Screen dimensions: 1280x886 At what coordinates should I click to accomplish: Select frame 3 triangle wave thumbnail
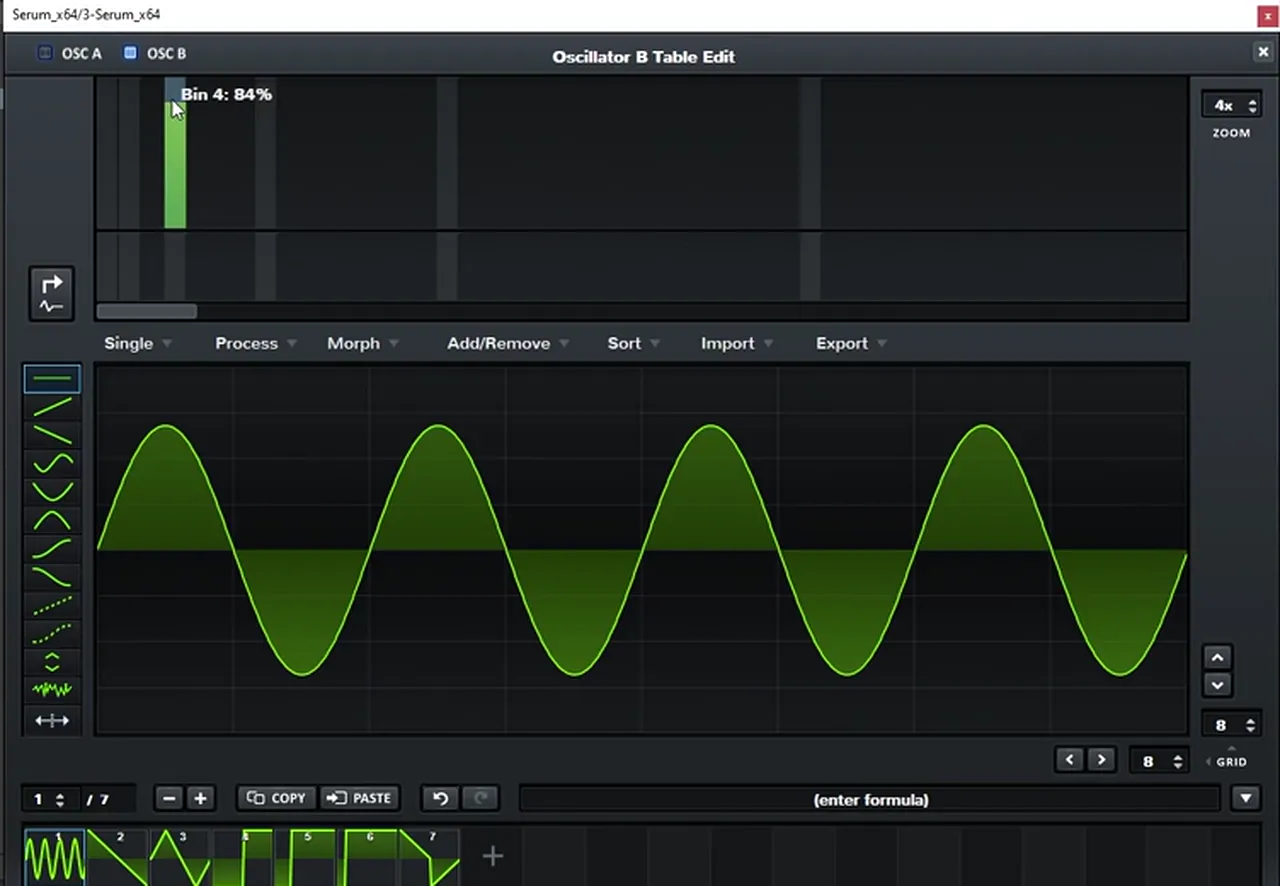coord(181,857)
